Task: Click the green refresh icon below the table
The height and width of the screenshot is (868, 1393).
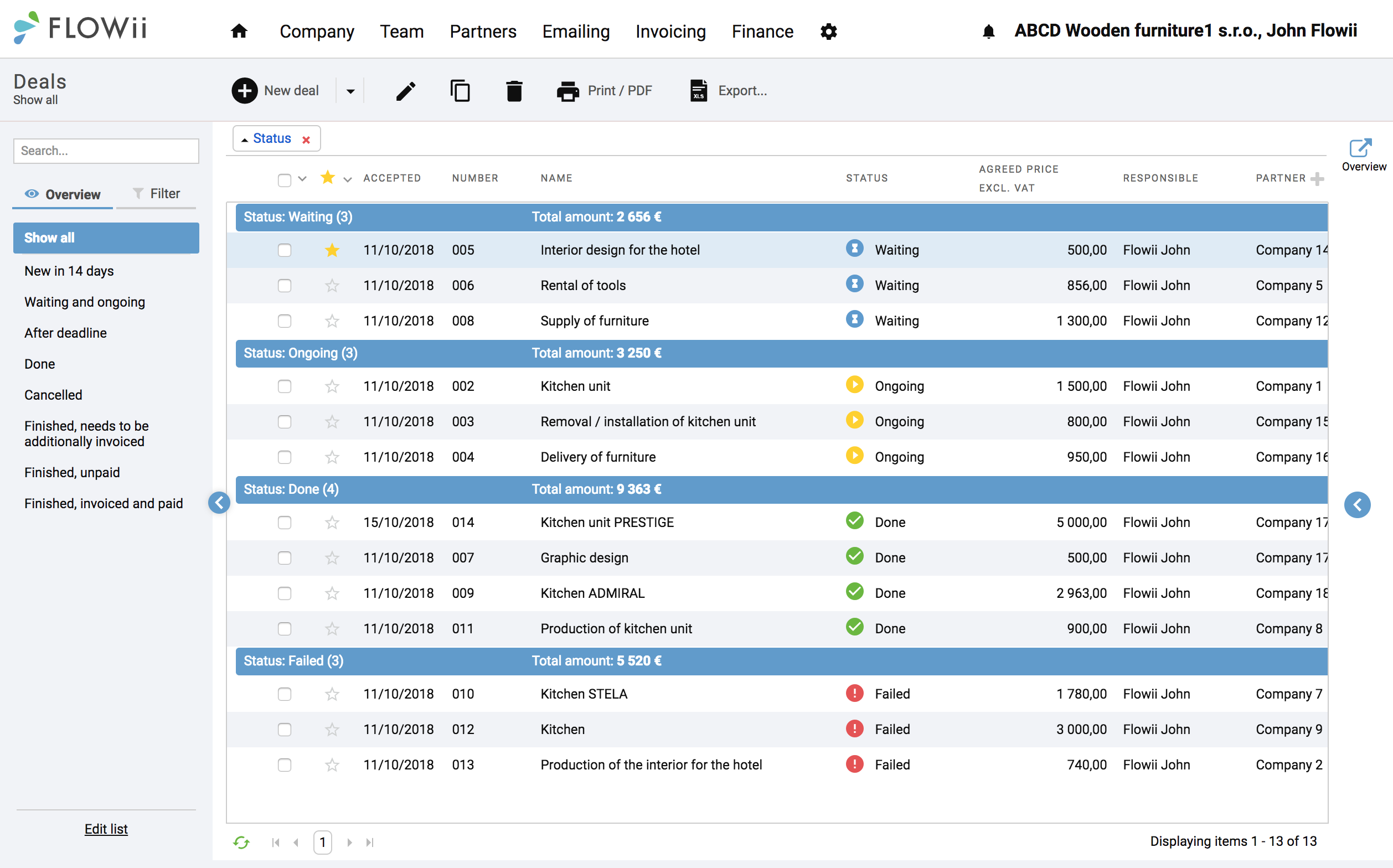Action: coord(241,842)
